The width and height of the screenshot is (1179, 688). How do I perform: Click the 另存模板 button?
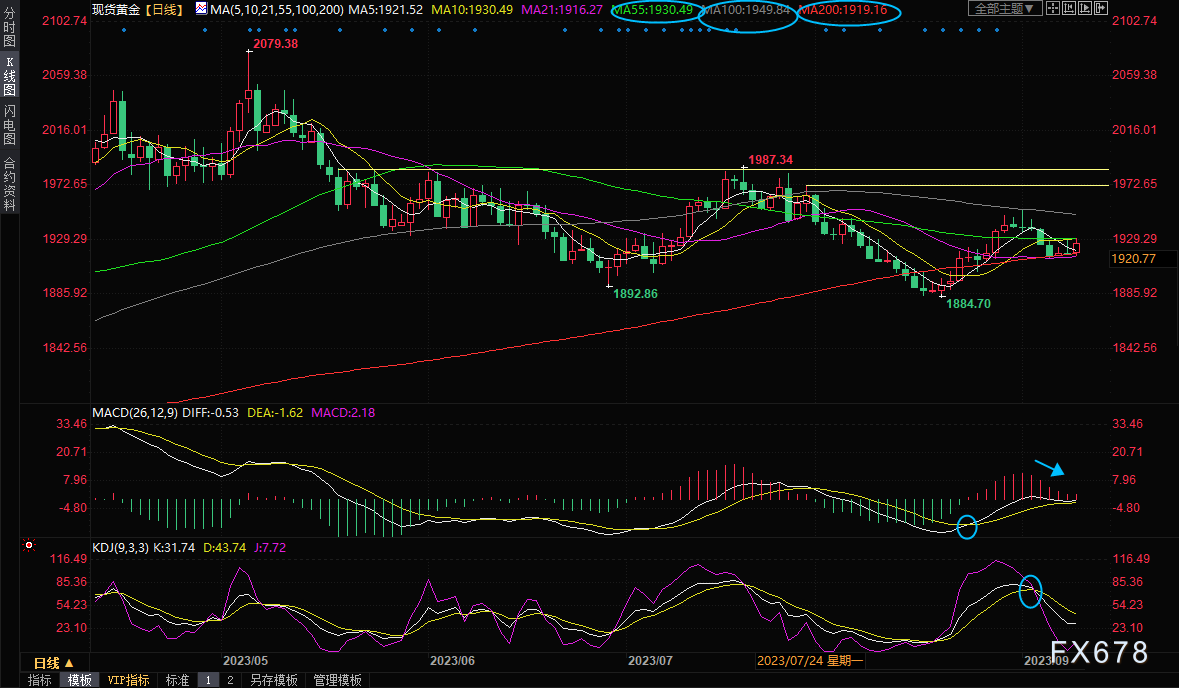click(x=274, y=680)
